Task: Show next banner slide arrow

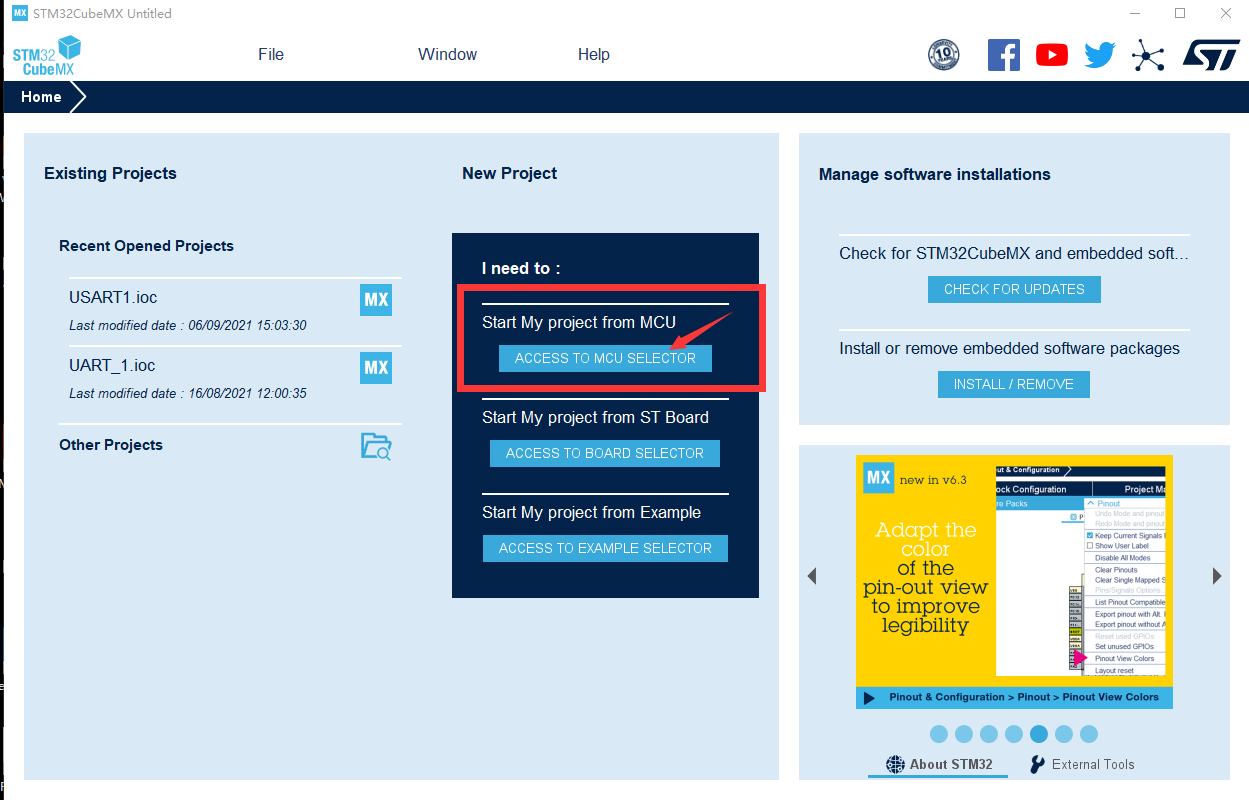Action: click(1217, 576)
